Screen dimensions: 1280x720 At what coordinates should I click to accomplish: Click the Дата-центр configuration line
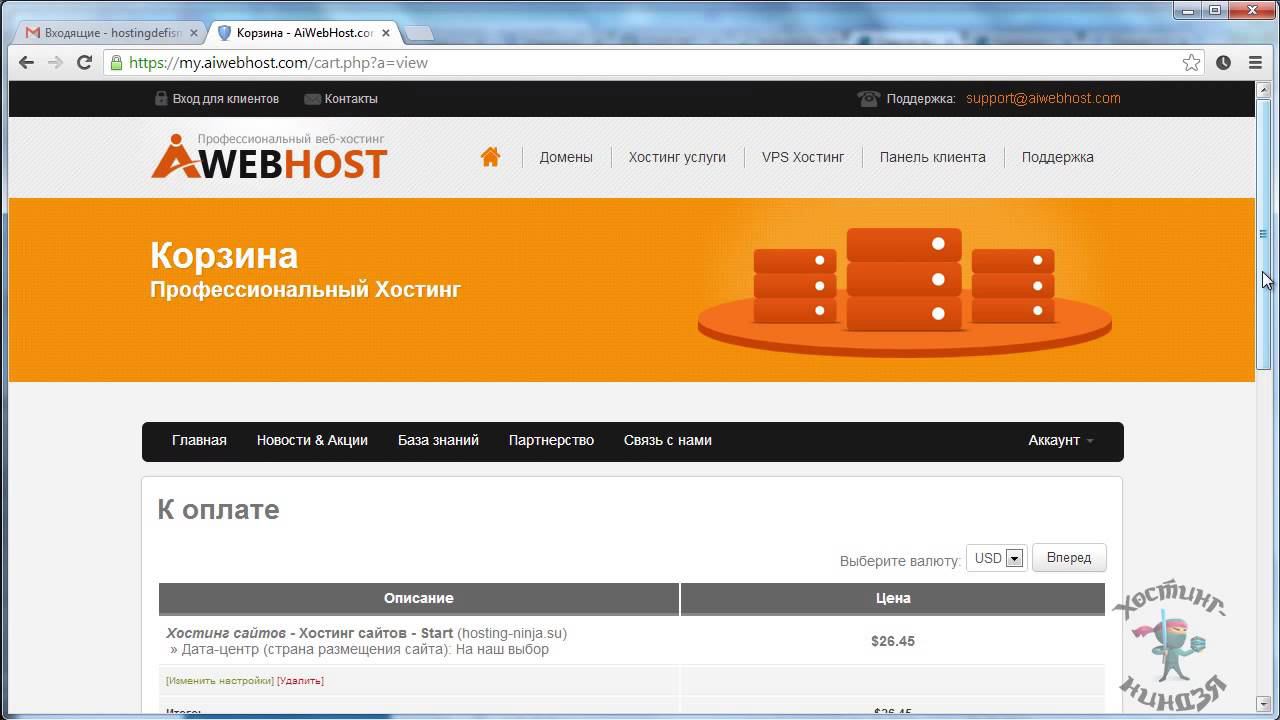359,649
